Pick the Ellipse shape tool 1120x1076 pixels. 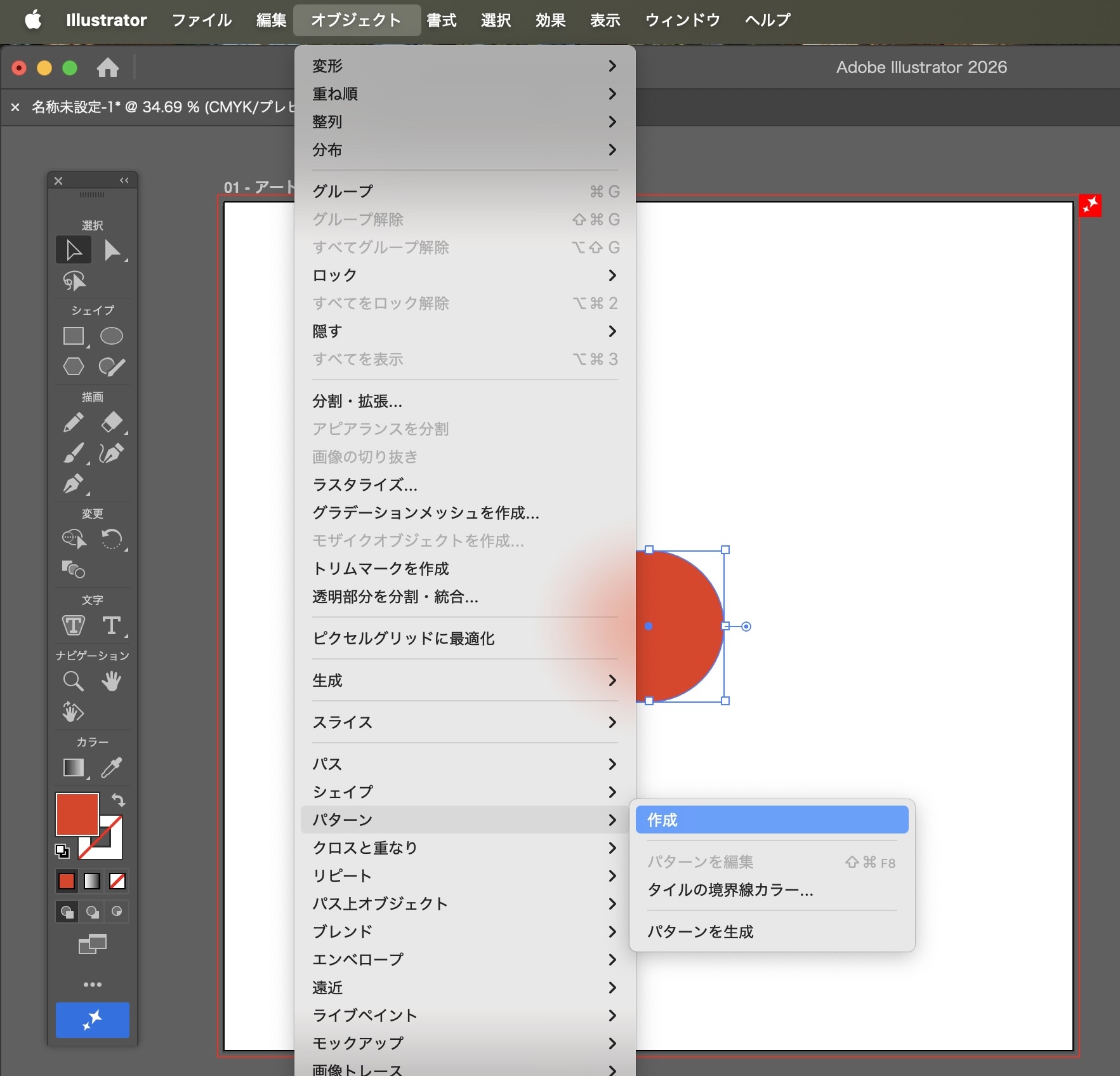tap(111, 336)
